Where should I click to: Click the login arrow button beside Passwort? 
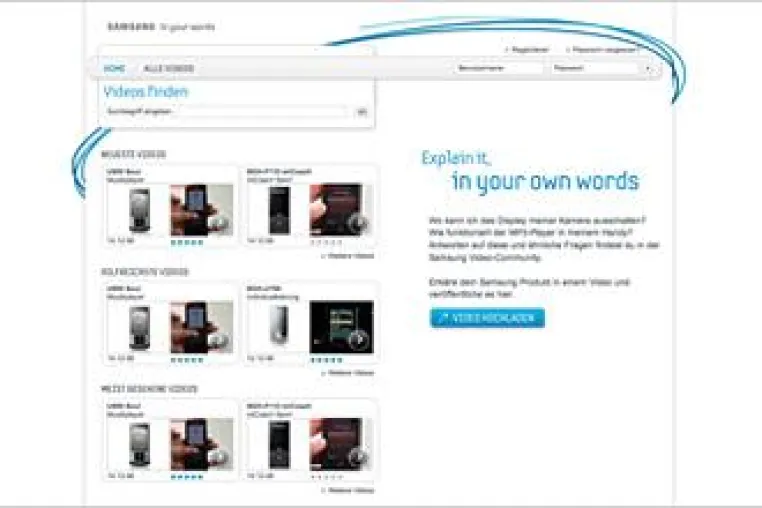click(648, 69)
